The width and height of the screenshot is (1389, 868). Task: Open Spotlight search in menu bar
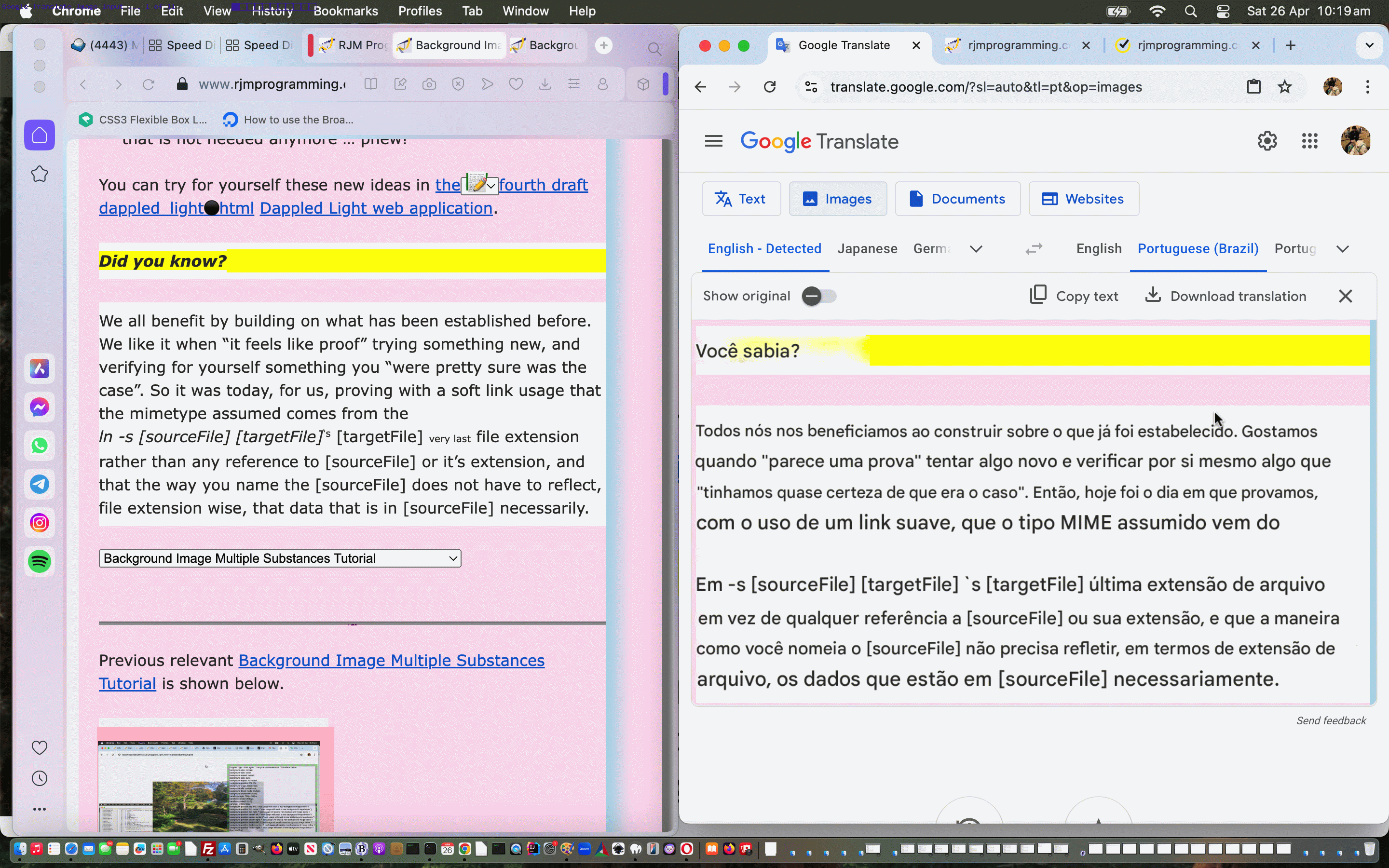point(1191,11)
